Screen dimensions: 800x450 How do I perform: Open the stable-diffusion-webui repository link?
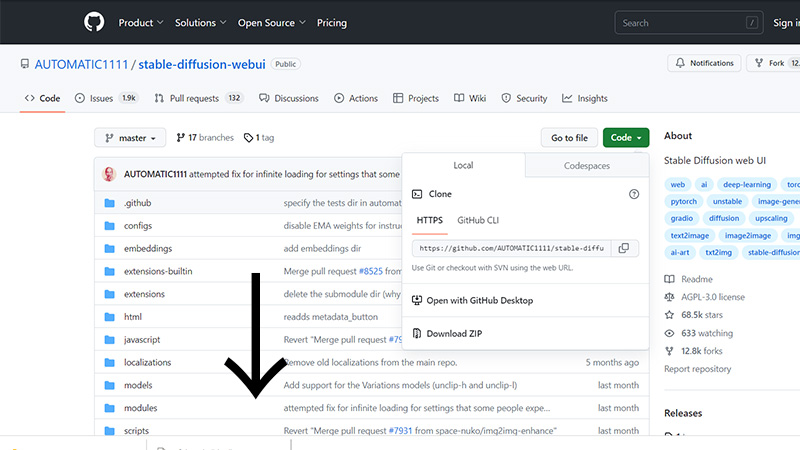pos(202,64)
